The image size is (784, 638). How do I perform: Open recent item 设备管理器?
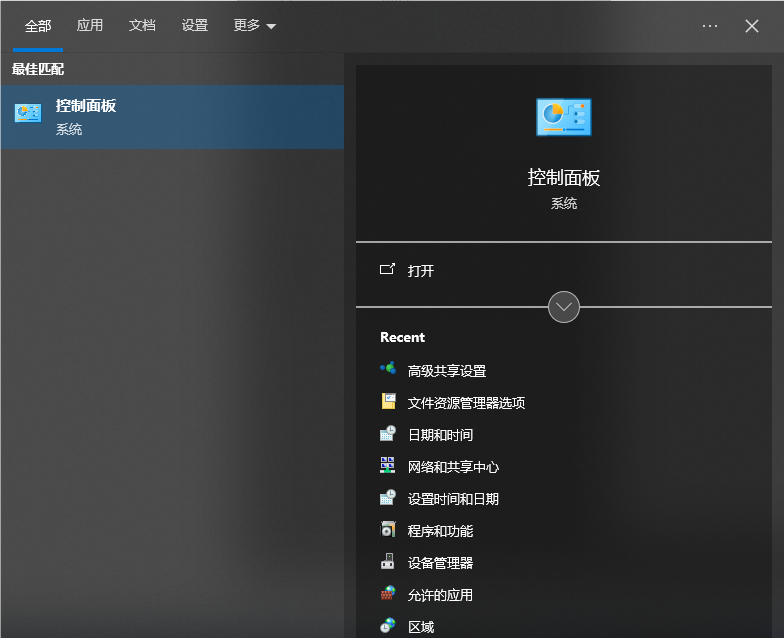pos(440,563)
